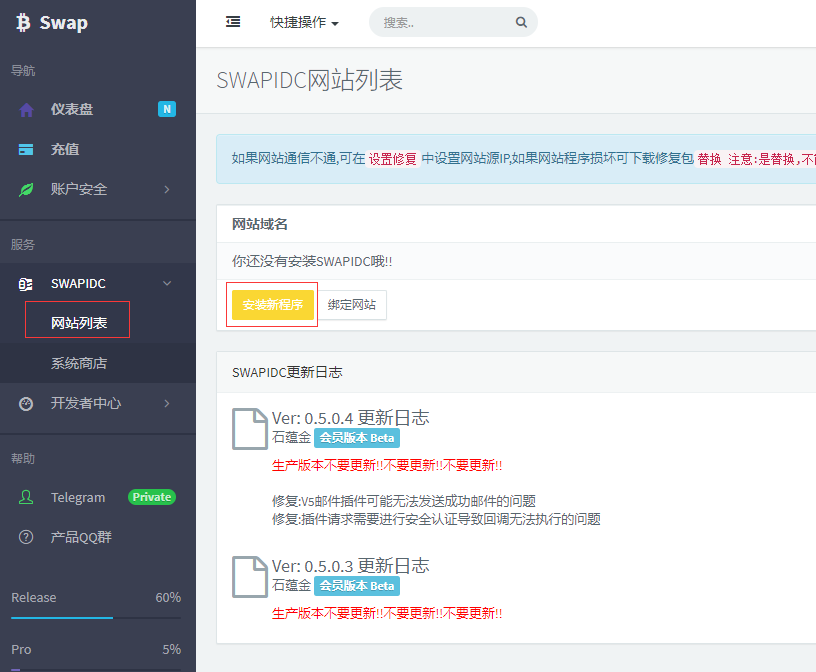The height and width of the screenshot is (672, 816).
Task: Click the SWAPIDC service icon
Action: click(x=26, y=284)
